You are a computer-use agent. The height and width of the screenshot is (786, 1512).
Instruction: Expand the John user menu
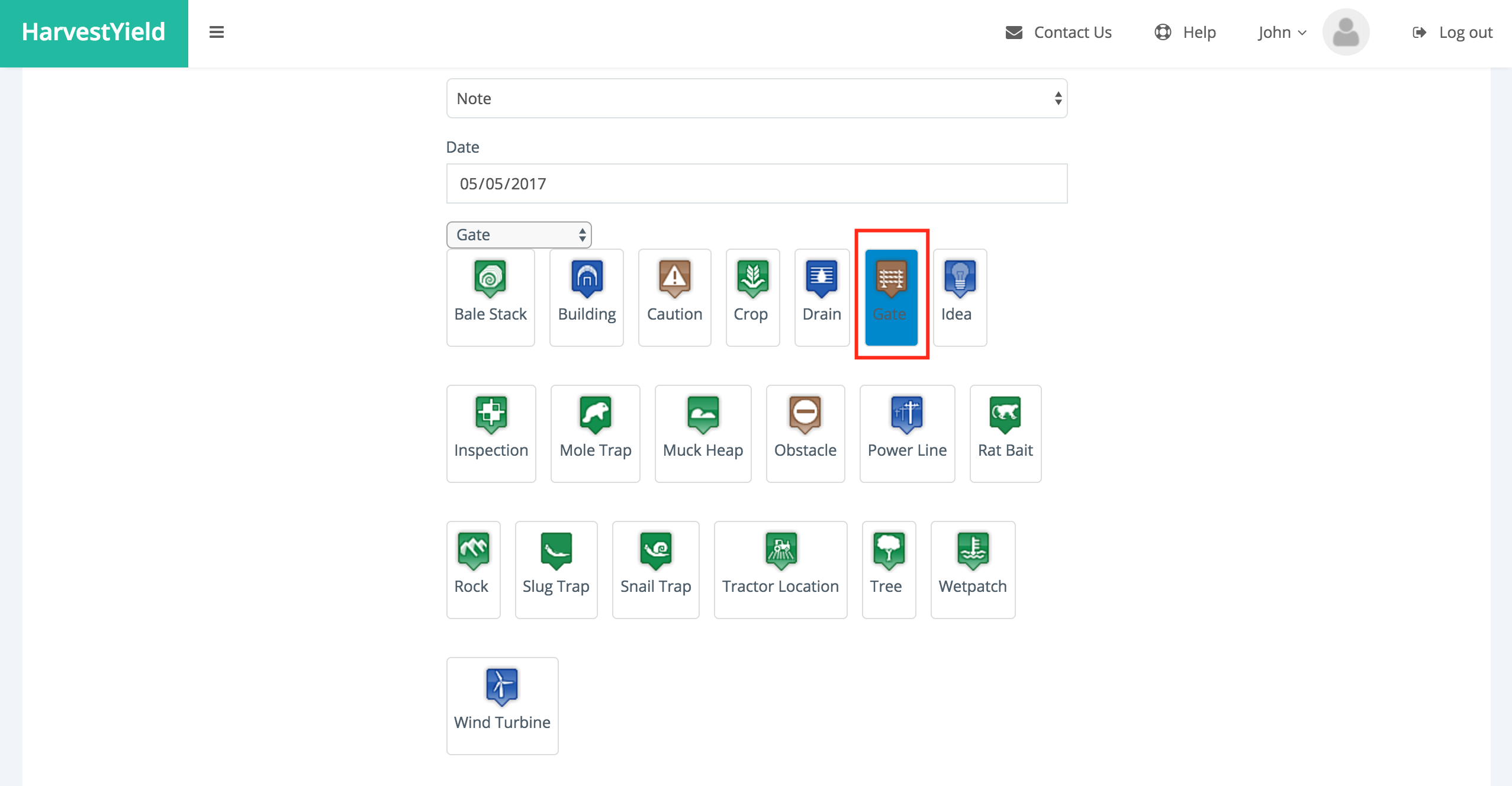[1282, 33]
